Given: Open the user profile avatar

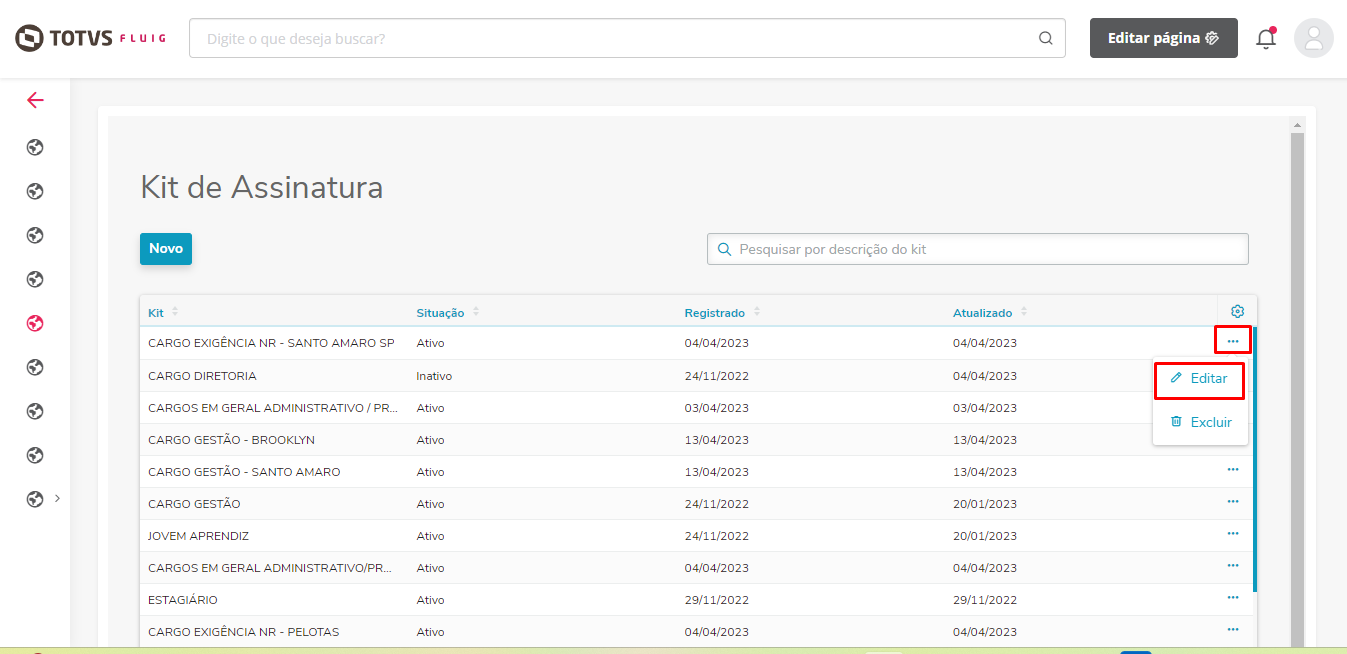Looking at the screenshot, I should click(1313, 38).
